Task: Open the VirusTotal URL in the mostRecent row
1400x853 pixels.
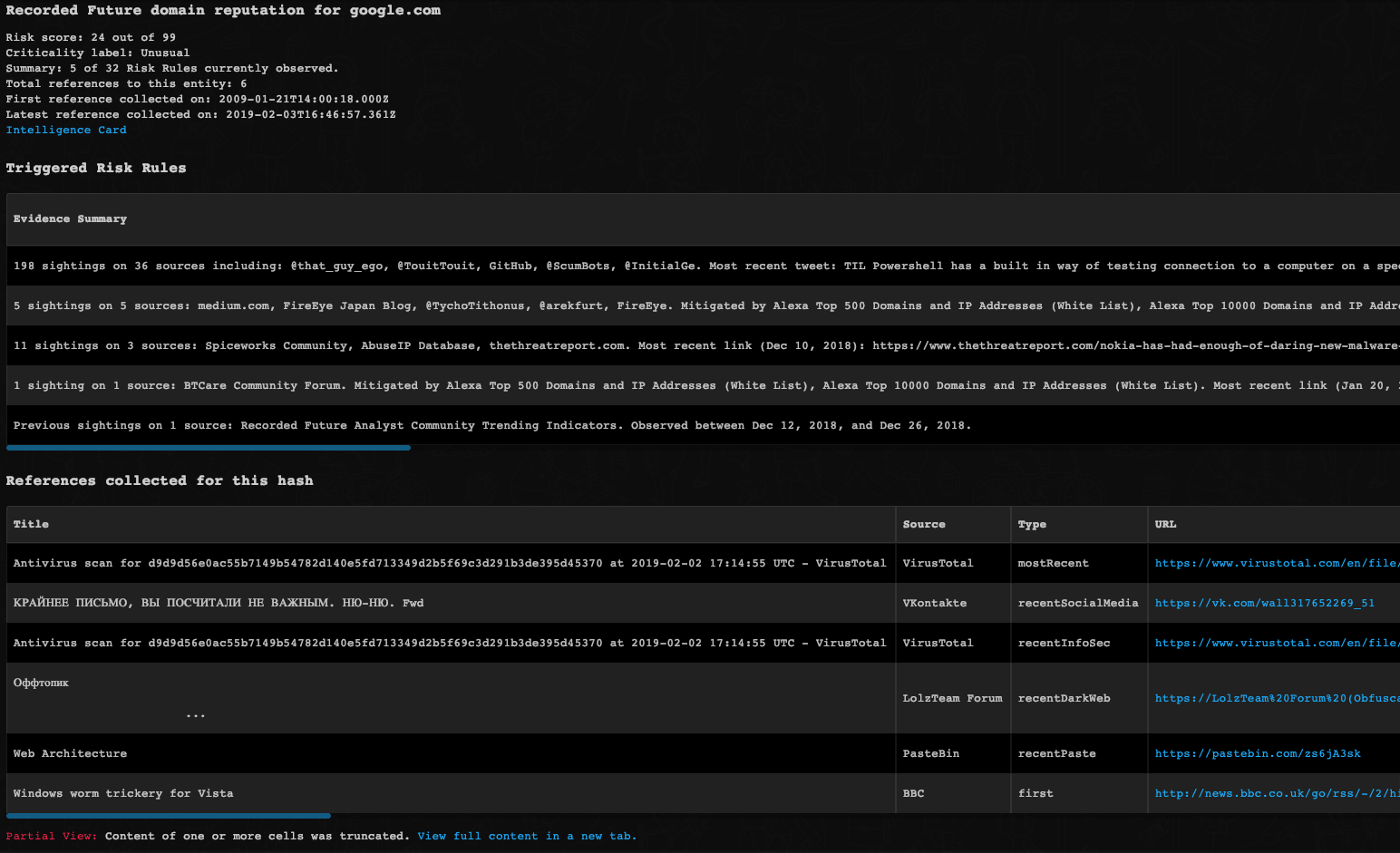Action: [1275, 564]
